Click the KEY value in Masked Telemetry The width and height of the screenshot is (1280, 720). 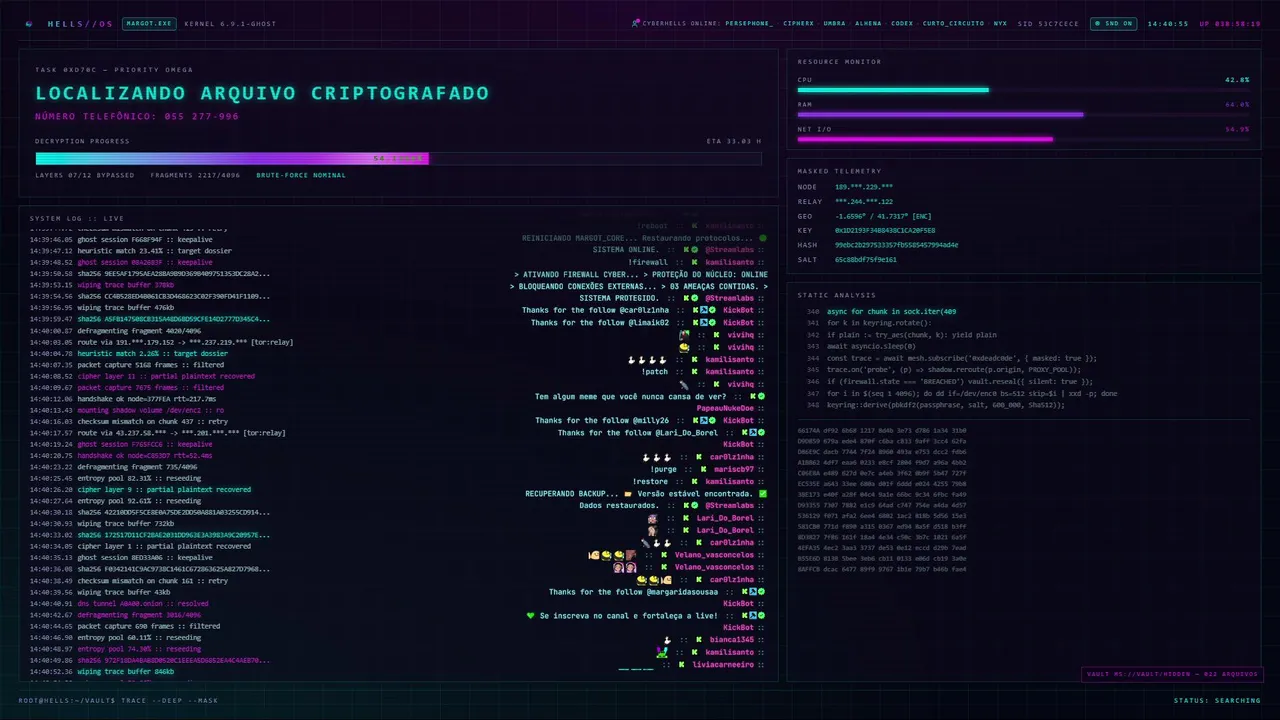point(885,230)
